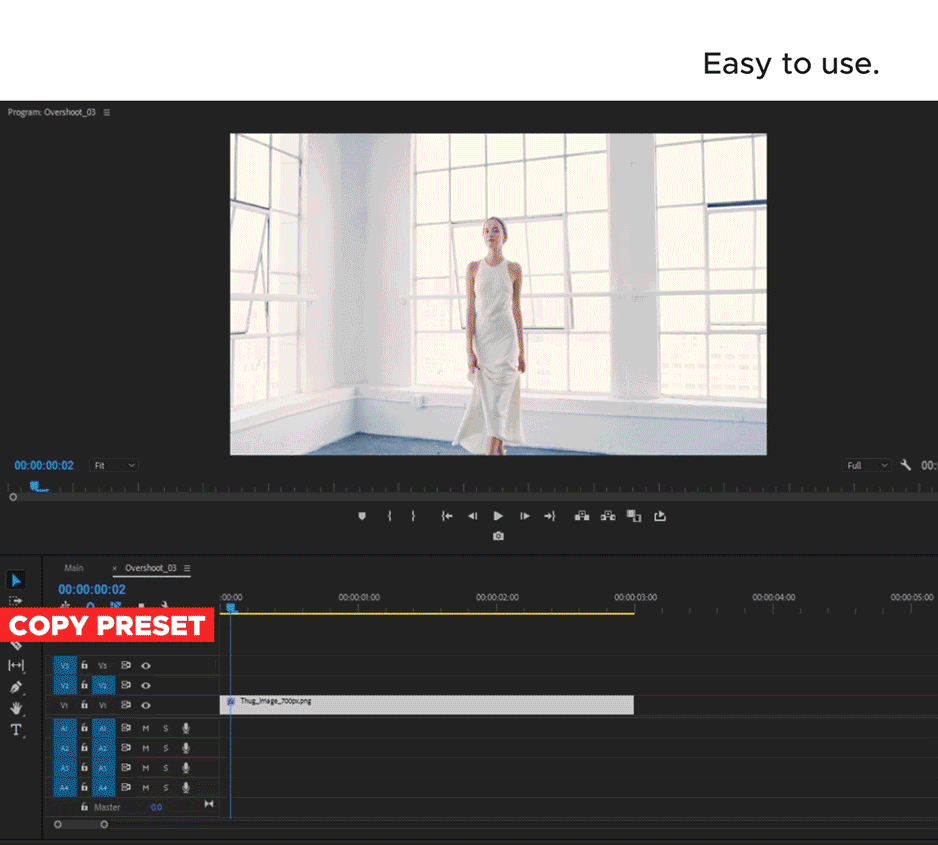Click the Go to In button
This screenshot has height=845, width=938.
point(447,516)
